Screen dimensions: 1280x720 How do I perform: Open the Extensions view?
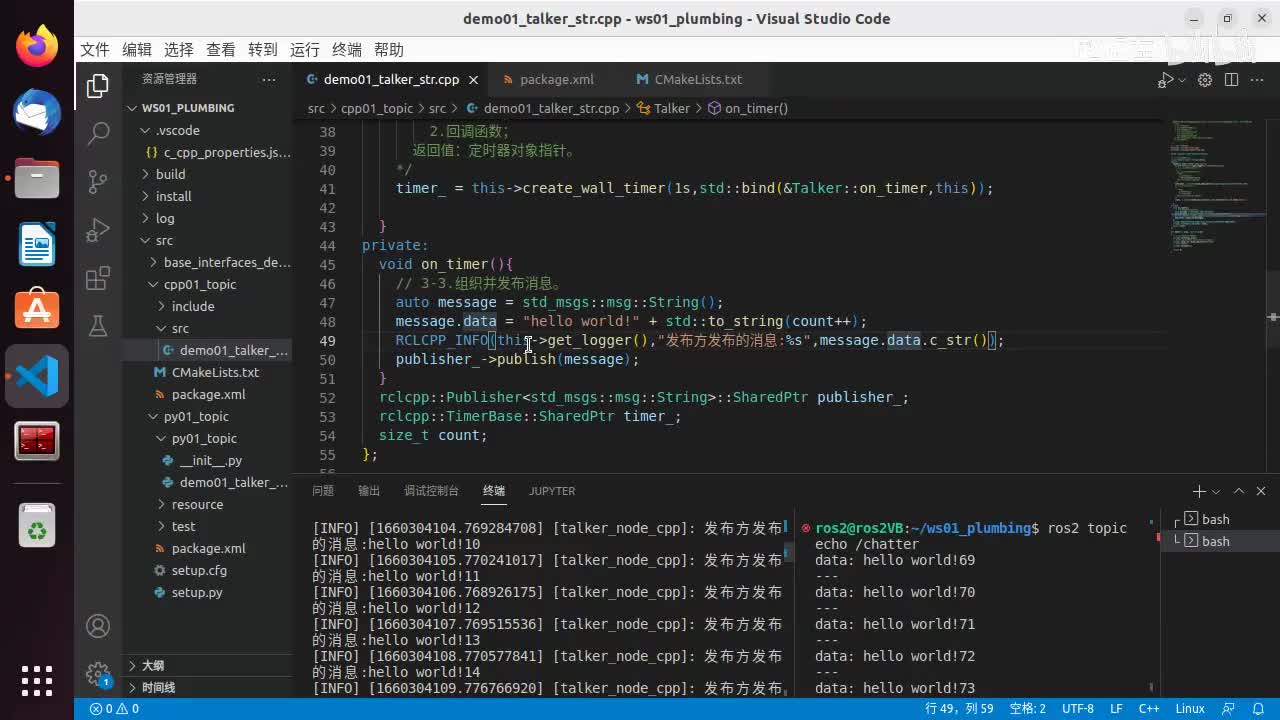click(98, 279)
